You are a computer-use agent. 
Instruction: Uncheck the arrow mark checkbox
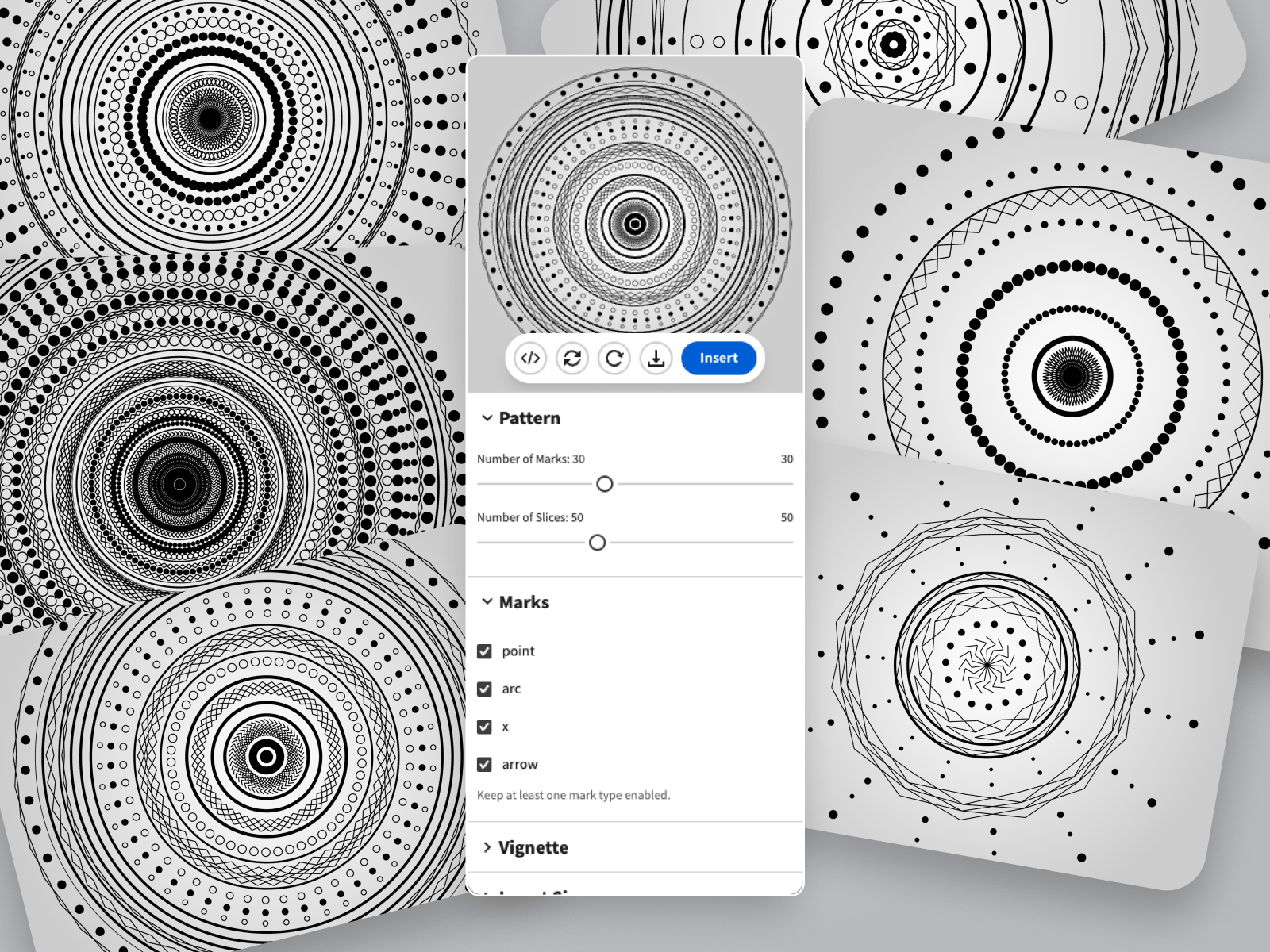(484, 765)
